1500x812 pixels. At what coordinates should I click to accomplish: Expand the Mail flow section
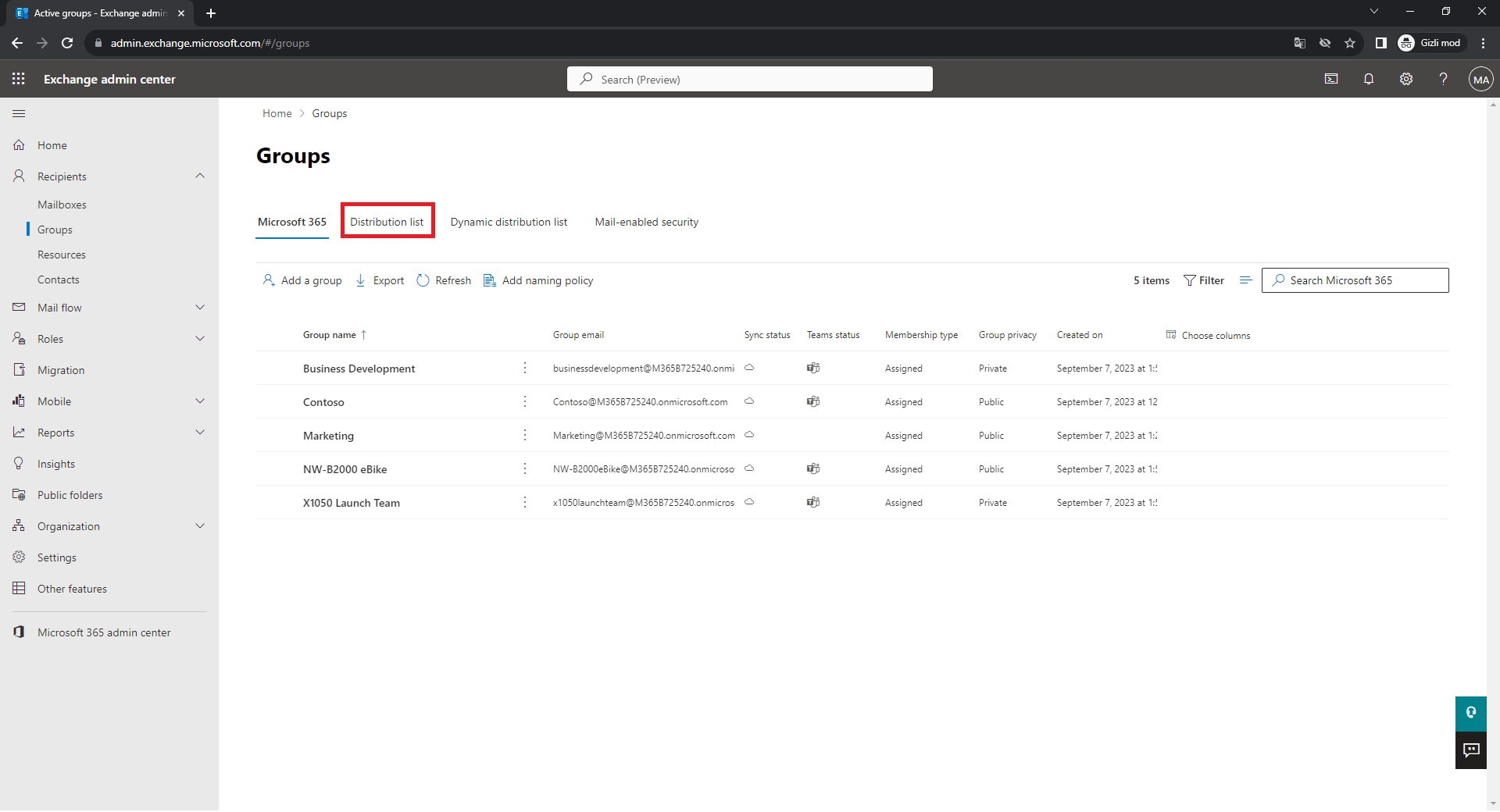pos(200,308)
